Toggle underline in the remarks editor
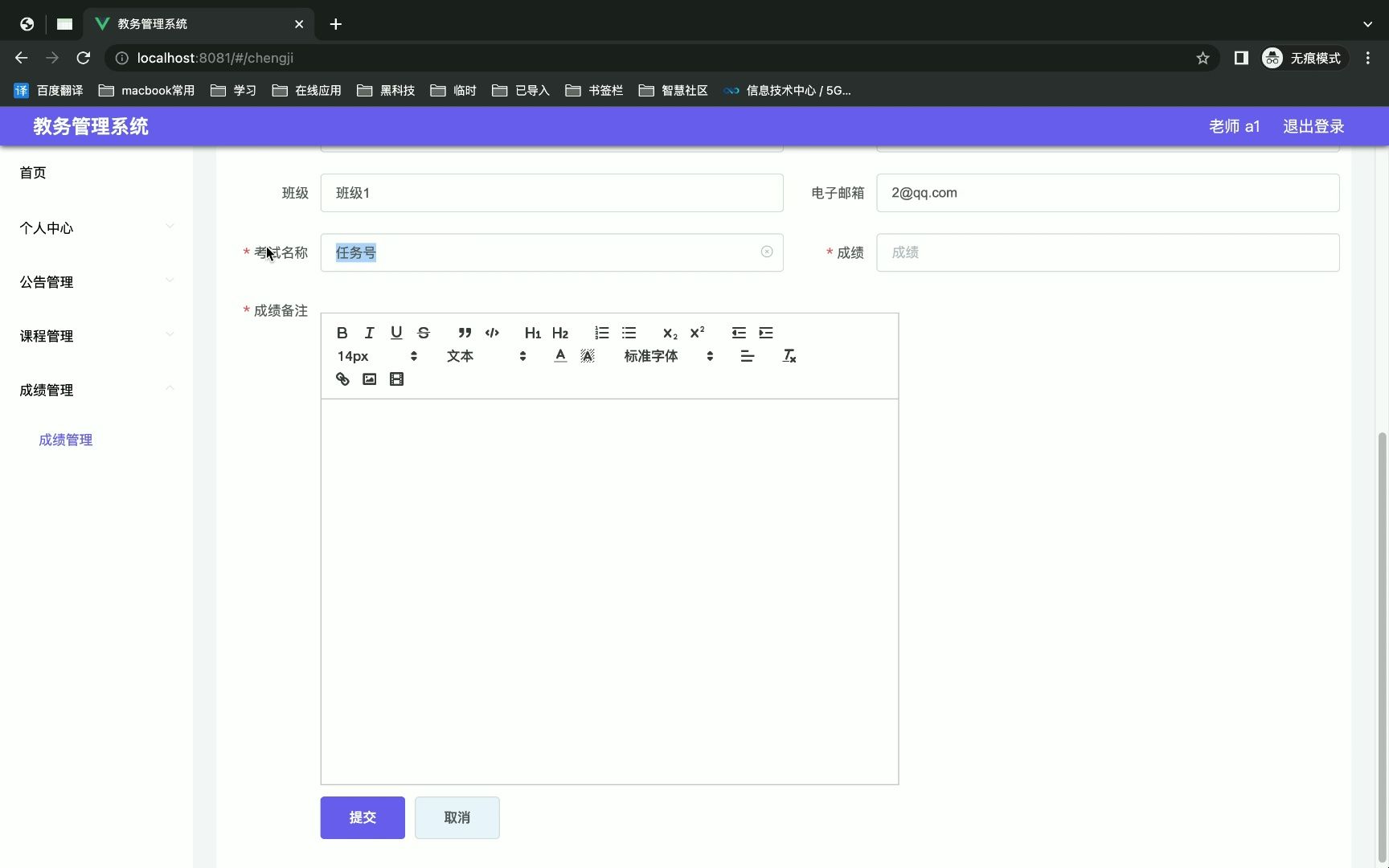The width and height of the screenshot is (1389, 868). (396, 333)
